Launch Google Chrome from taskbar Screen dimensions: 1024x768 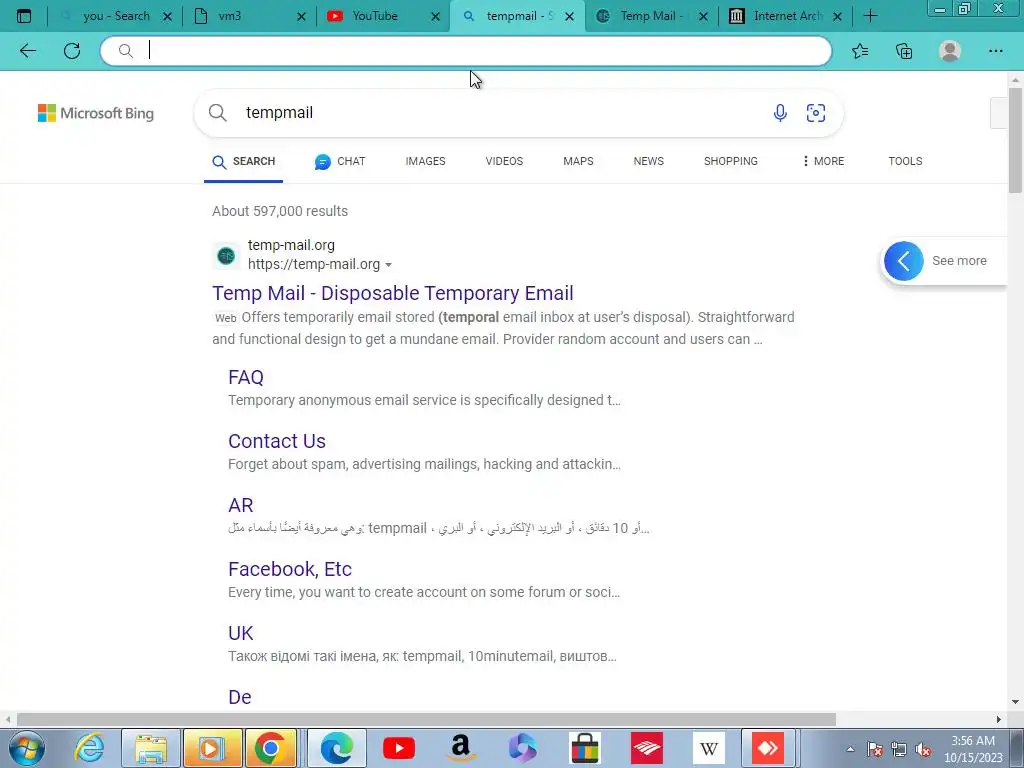(271, 748)
